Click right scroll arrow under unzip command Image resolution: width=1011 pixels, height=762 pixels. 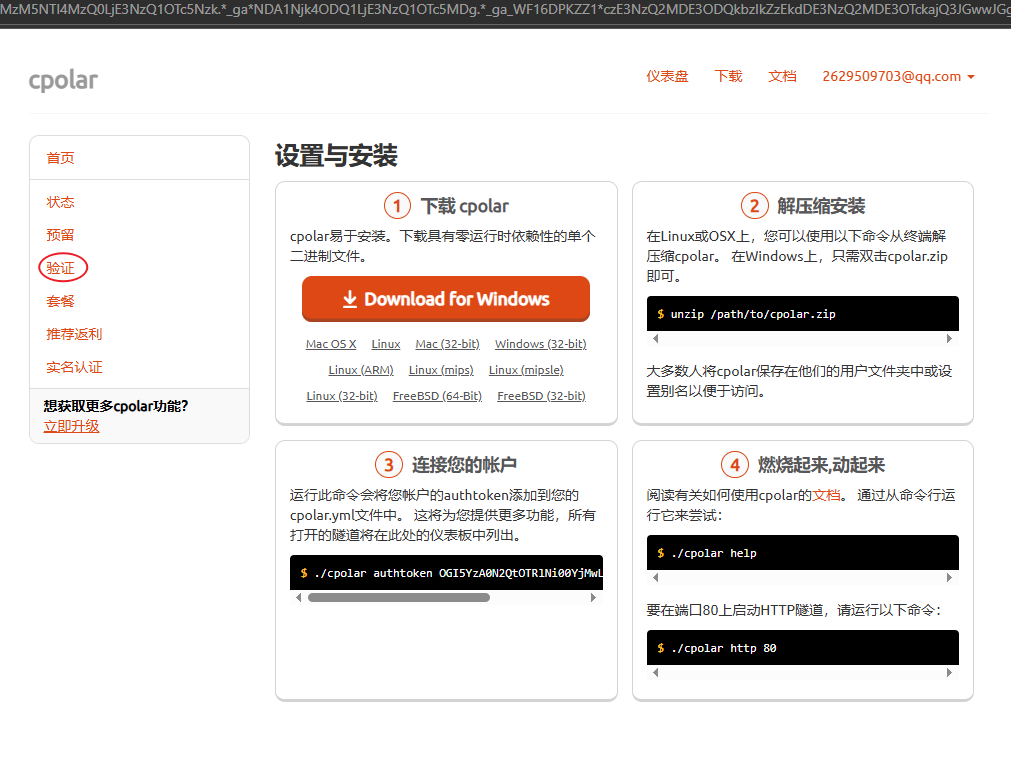[x=949, y=339]
